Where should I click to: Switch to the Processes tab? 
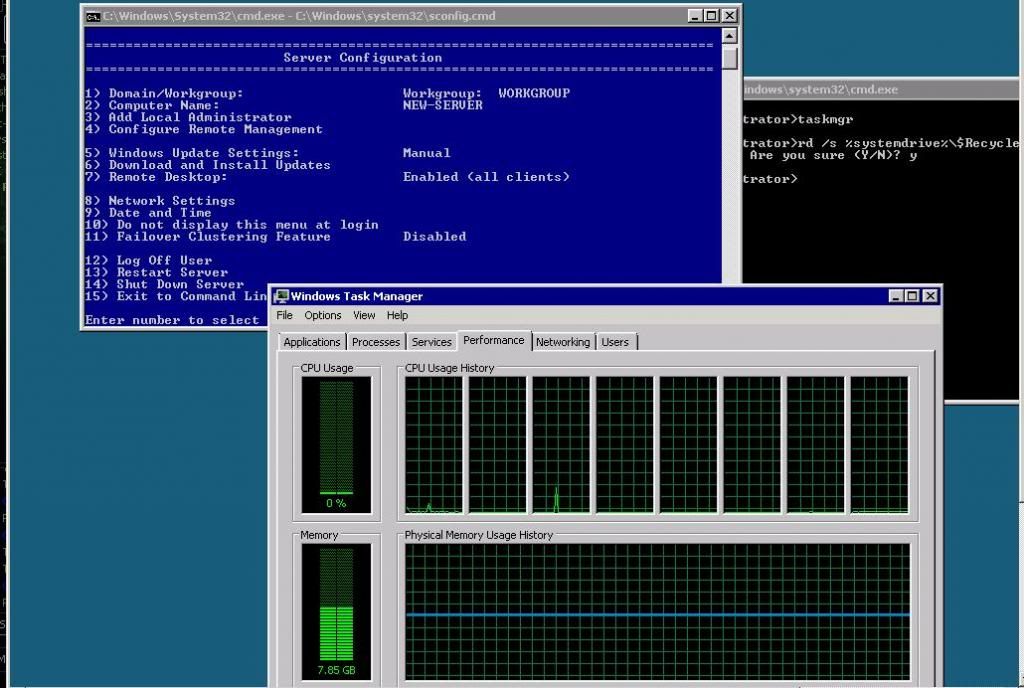[x=376, y=342]
